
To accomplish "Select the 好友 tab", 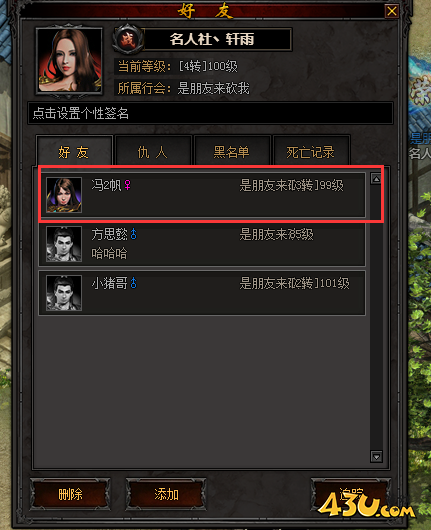I will tap(74, 151).
